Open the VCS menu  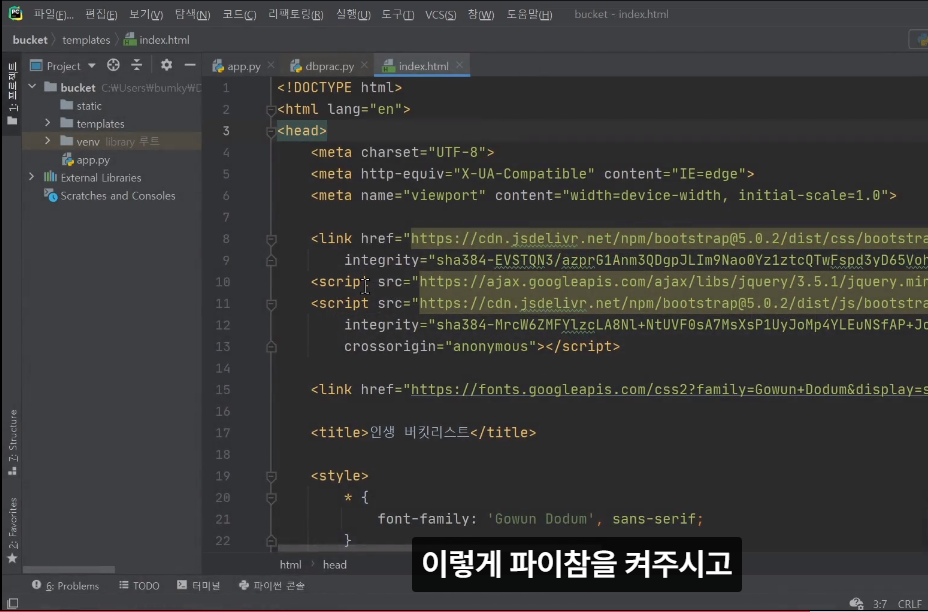[x=440, y=14]
